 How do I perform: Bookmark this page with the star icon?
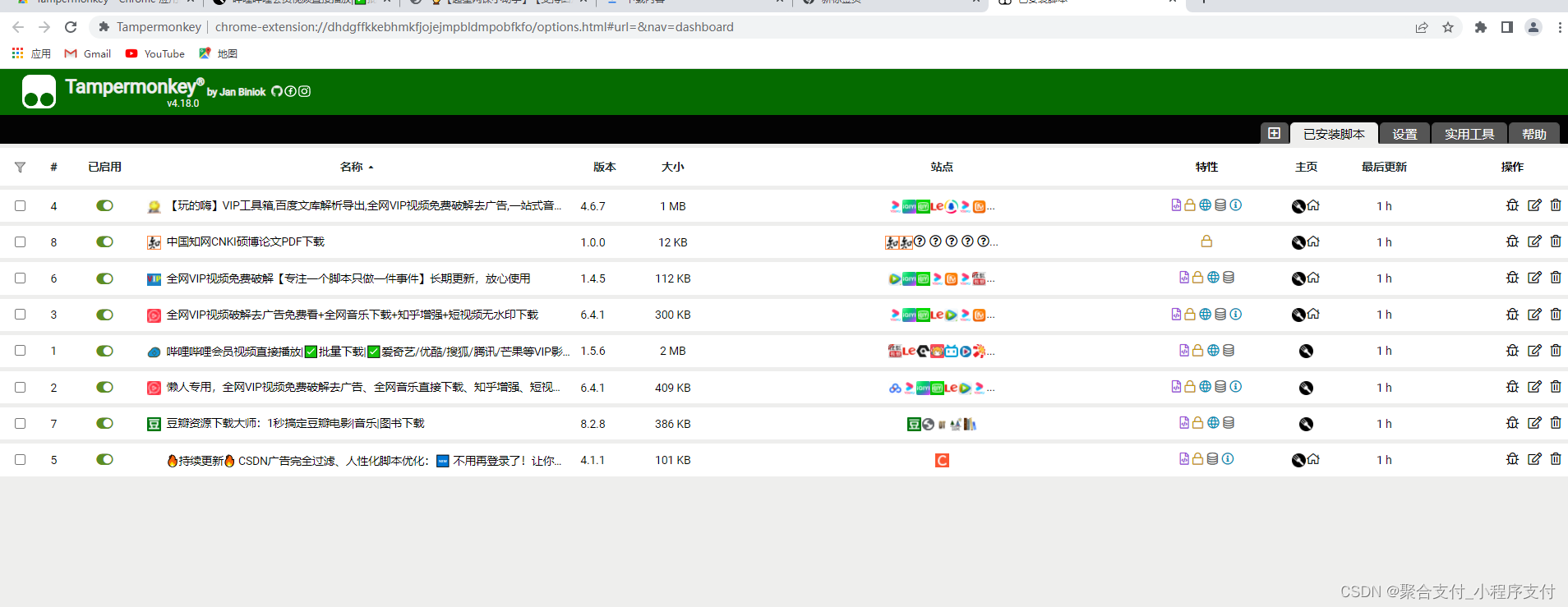(x=1448, y=27)
